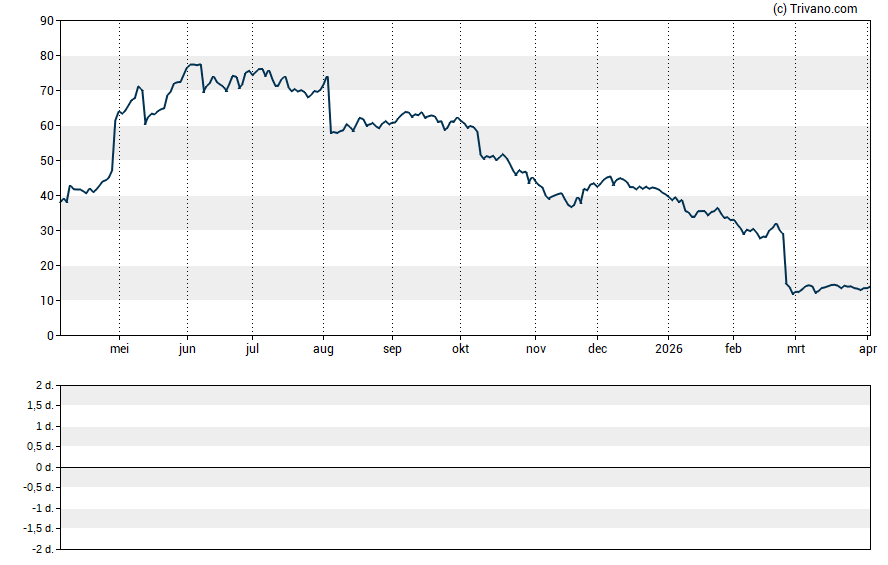Click the 'jun' month axis label
Screen dimensions: 888x565
pos(187,349)
